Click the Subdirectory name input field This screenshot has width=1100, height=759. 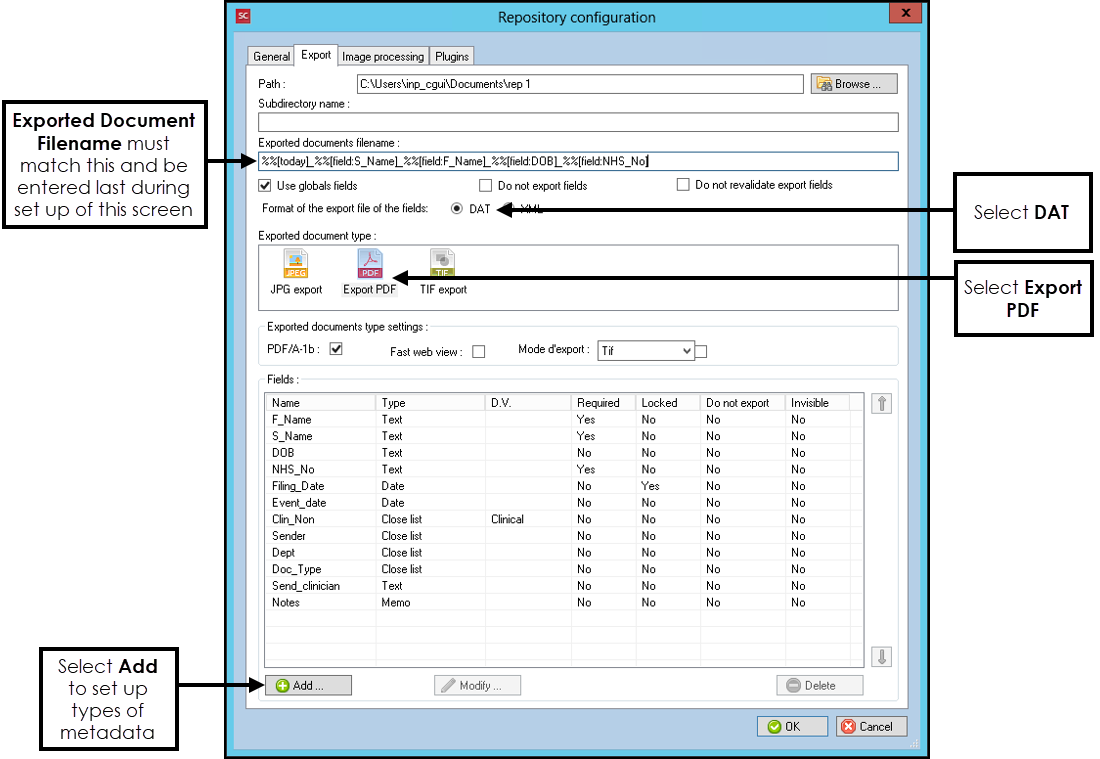(x=578, y=122)
